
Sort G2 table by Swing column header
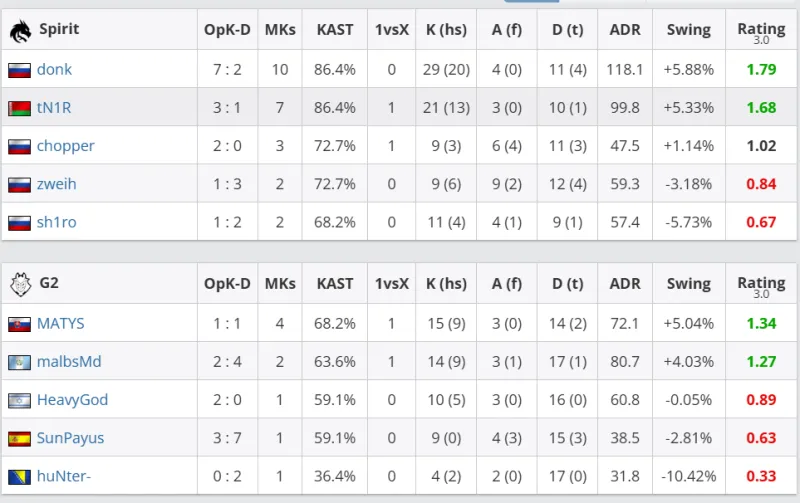(689, 284)
